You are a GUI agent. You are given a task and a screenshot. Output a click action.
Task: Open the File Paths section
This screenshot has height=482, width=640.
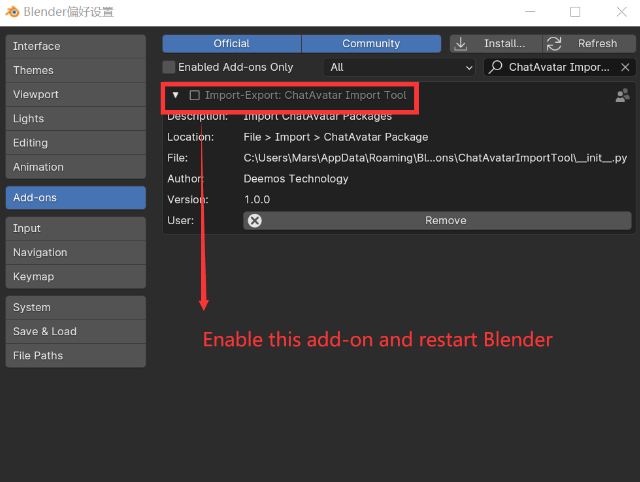point(76,355)
